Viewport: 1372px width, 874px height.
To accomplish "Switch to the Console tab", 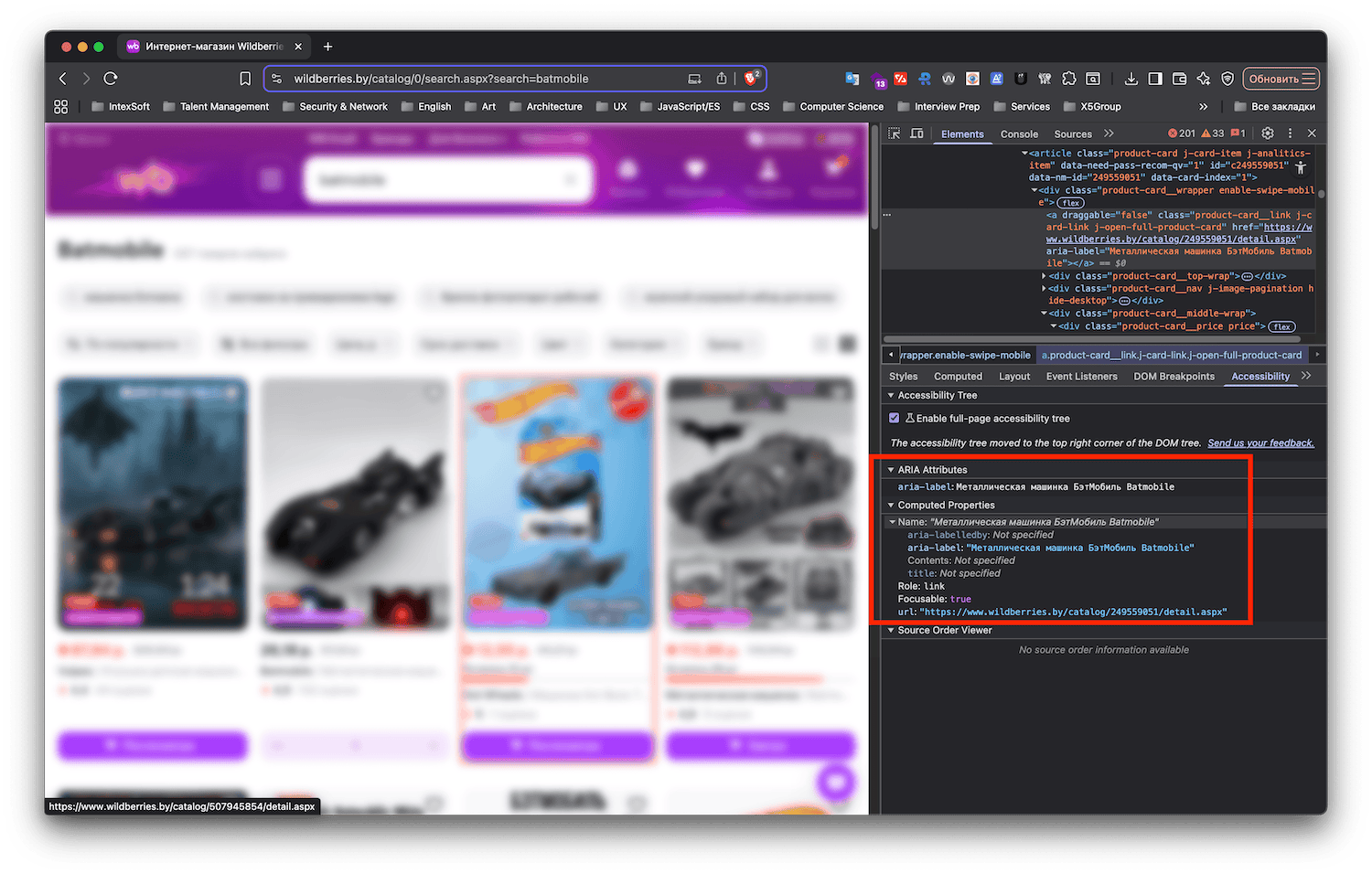I will (x=1019, y=134).
